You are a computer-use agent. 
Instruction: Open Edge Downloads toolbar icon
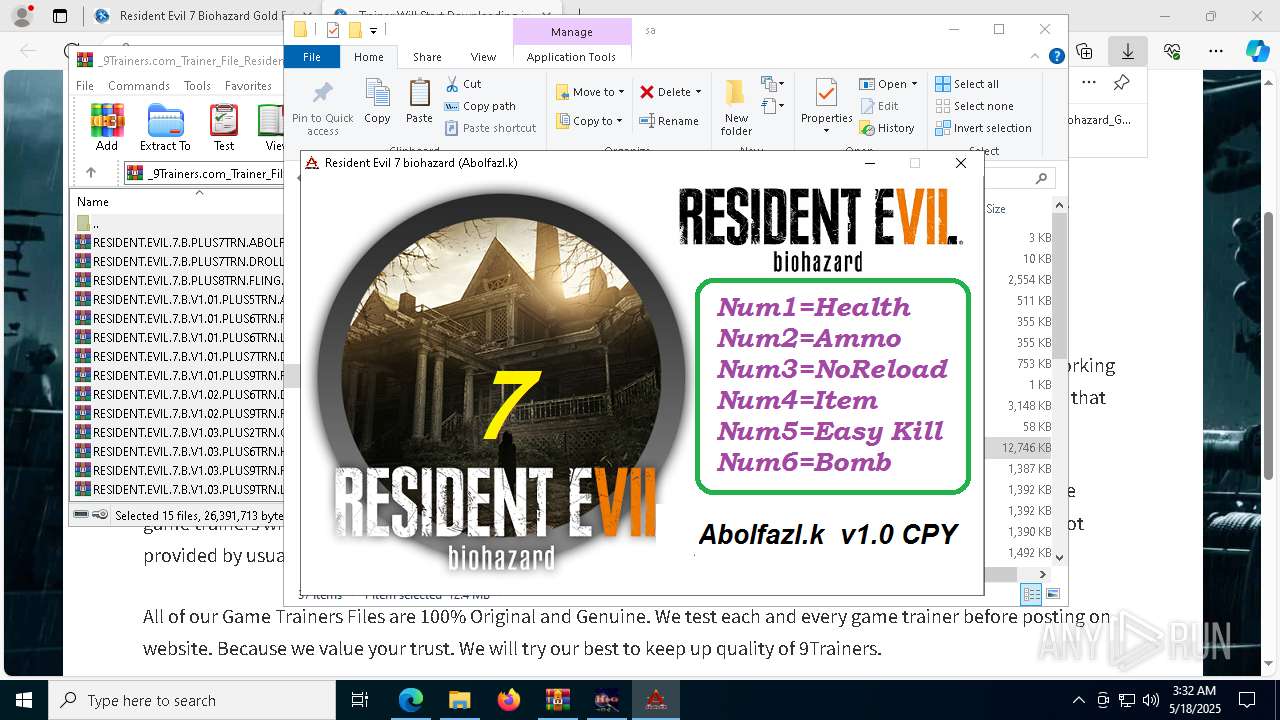(x=1128, y=51)
